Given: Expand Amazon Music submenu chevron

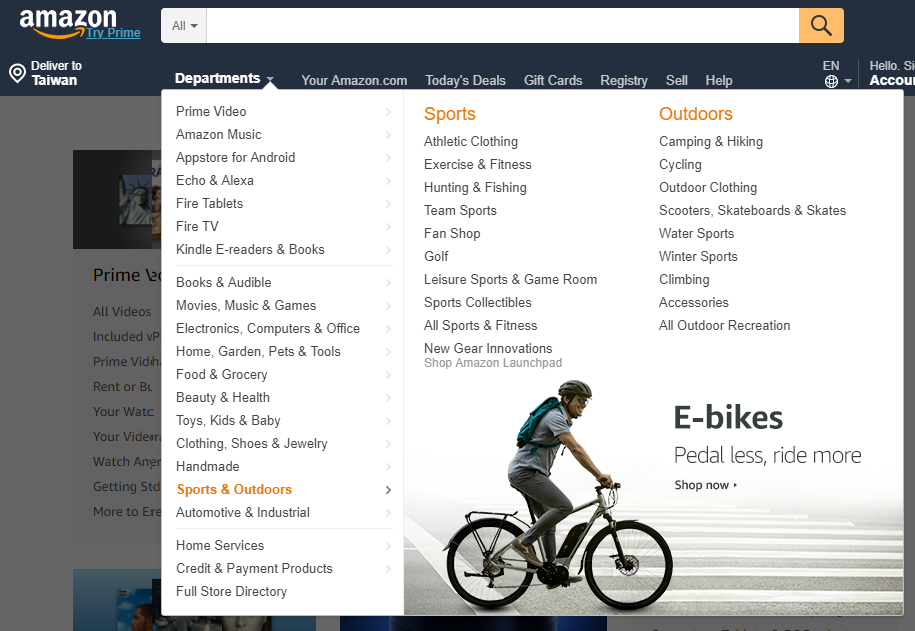Looking at the screenshot, I should [x=388, y=135].
